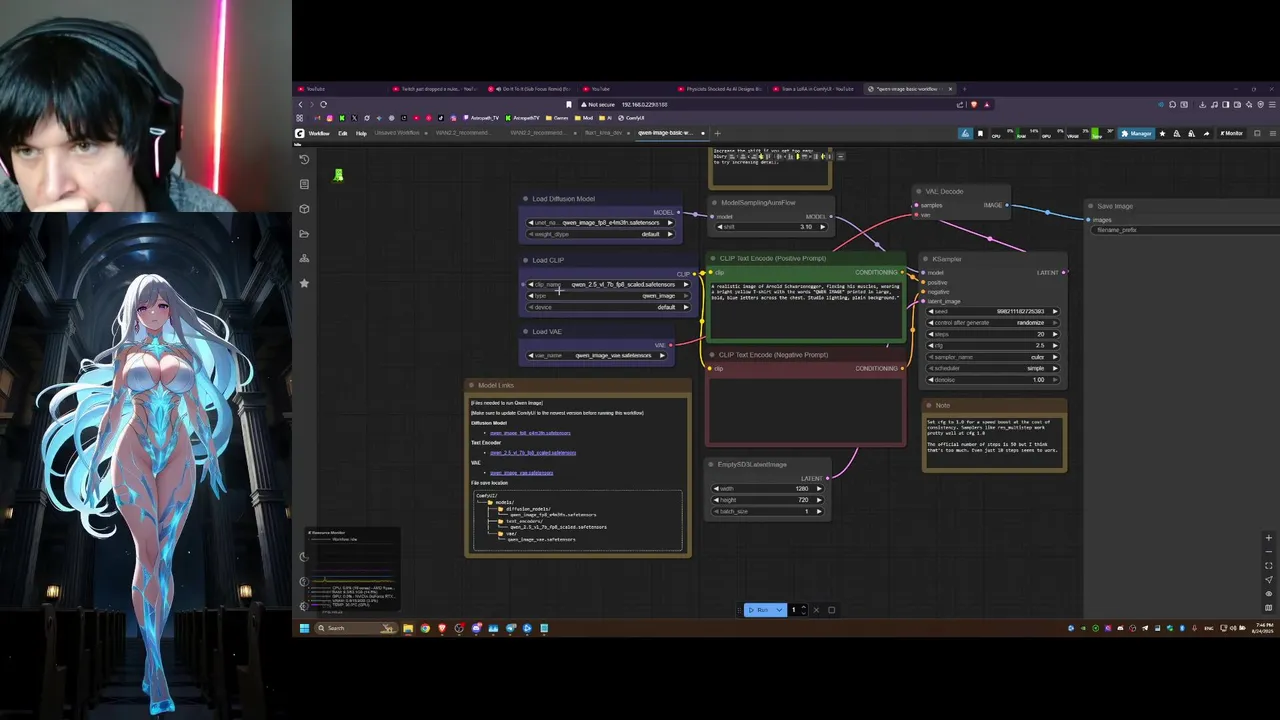Click the shift value slider in ModelSamplingAuraFlow
The image size is (1280, 720).
pos(770,227)
